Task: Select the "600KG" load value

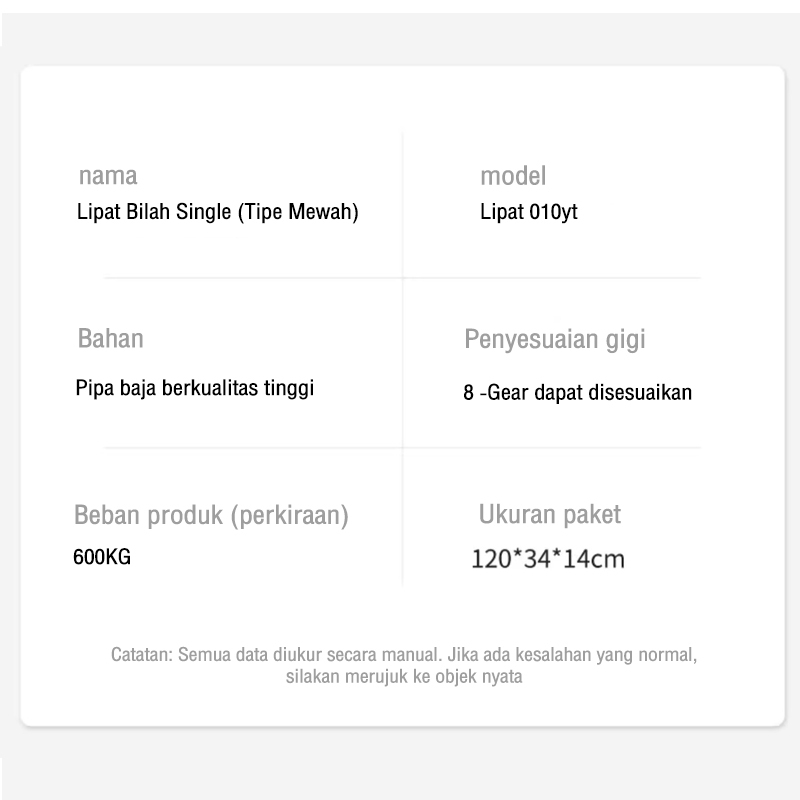Action: click(x=102, y=558)
